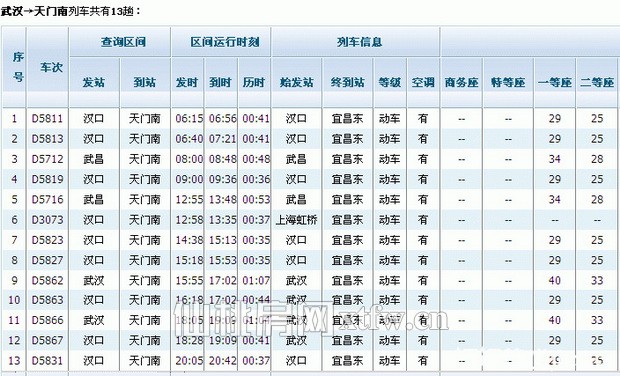
Task: Open train D5867 link
Action: 47,340
